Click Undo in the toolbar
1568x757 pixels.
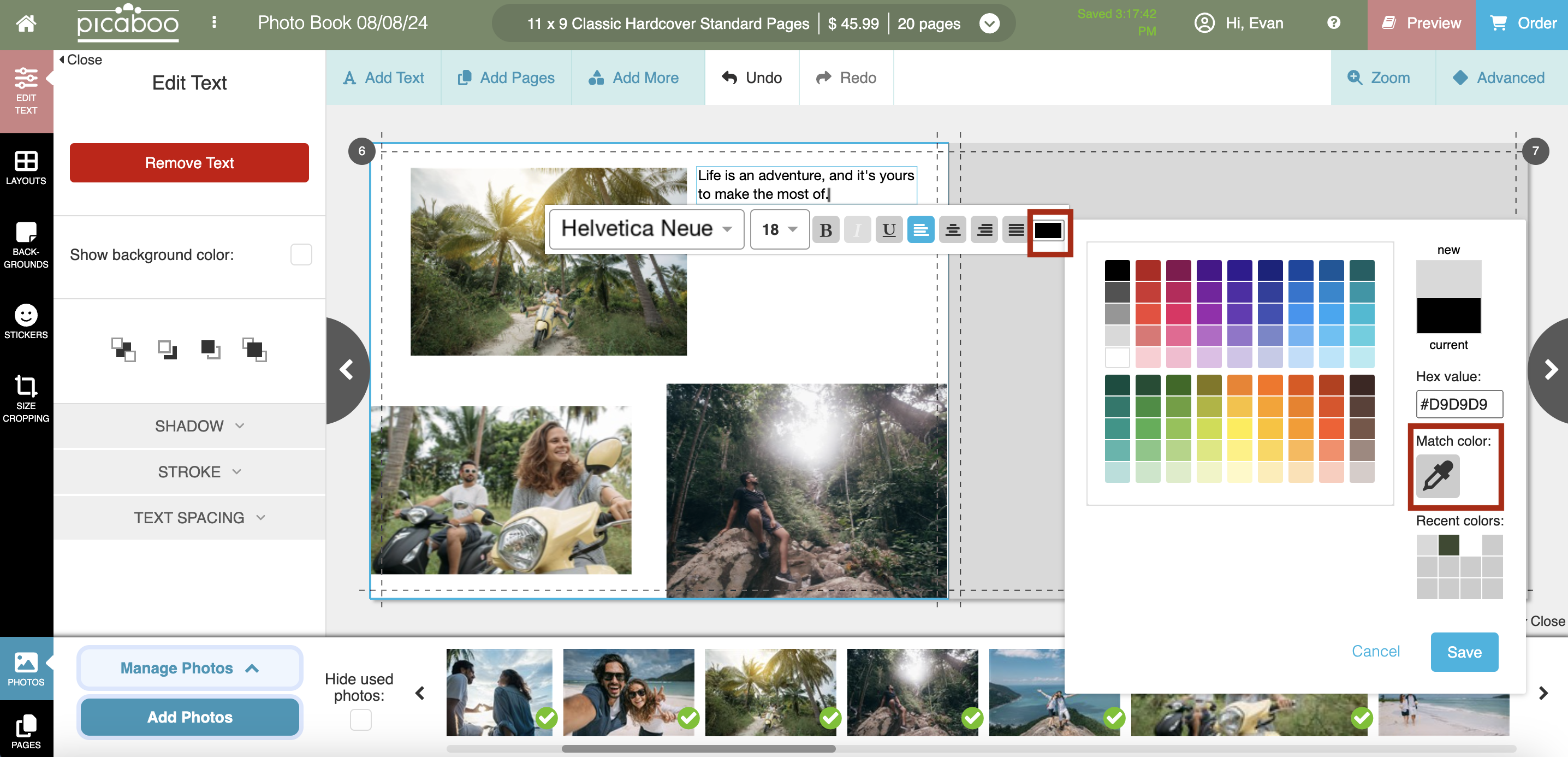(752, 78)
